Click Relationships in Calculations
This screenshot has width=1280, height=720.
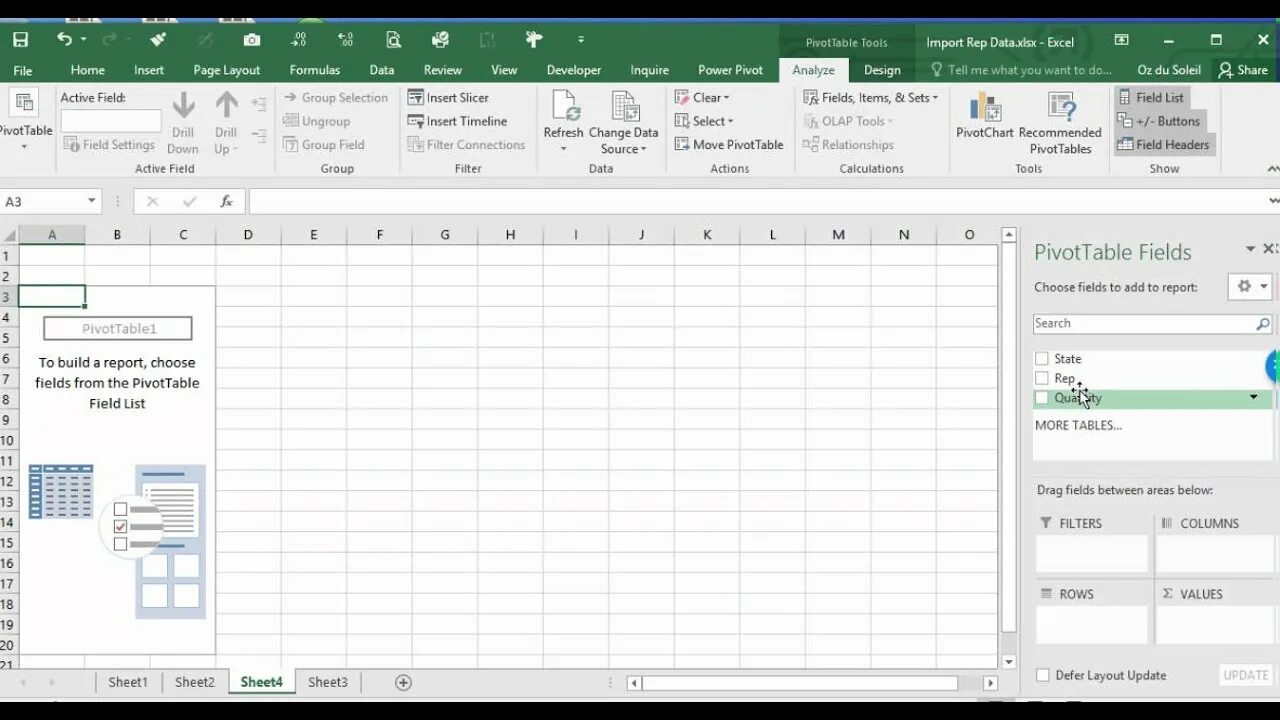coord(849,144)
